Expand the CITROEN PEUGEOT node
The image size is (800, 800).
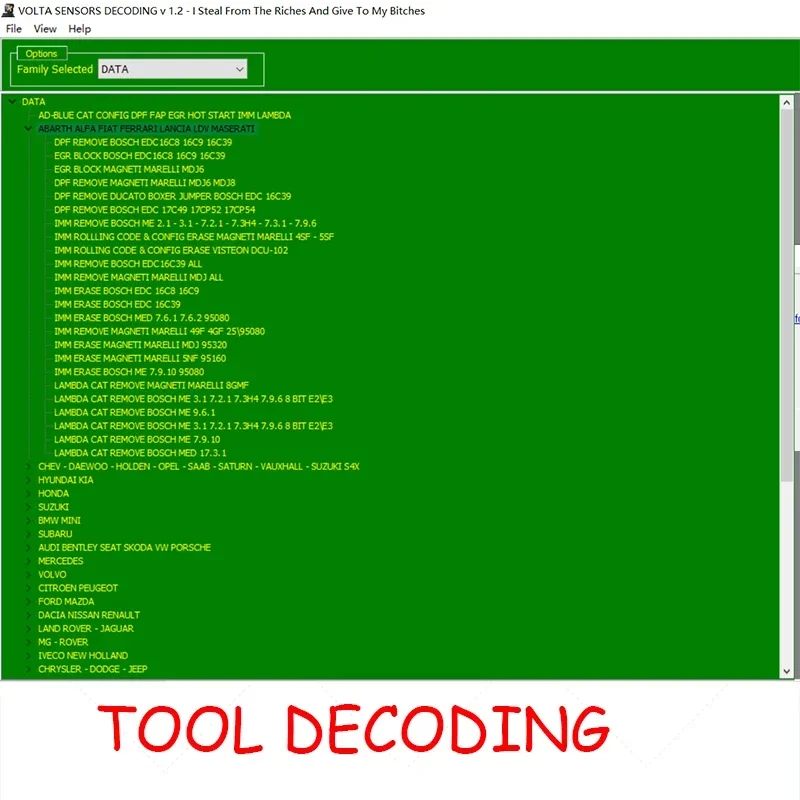click(x=28, y=588)
